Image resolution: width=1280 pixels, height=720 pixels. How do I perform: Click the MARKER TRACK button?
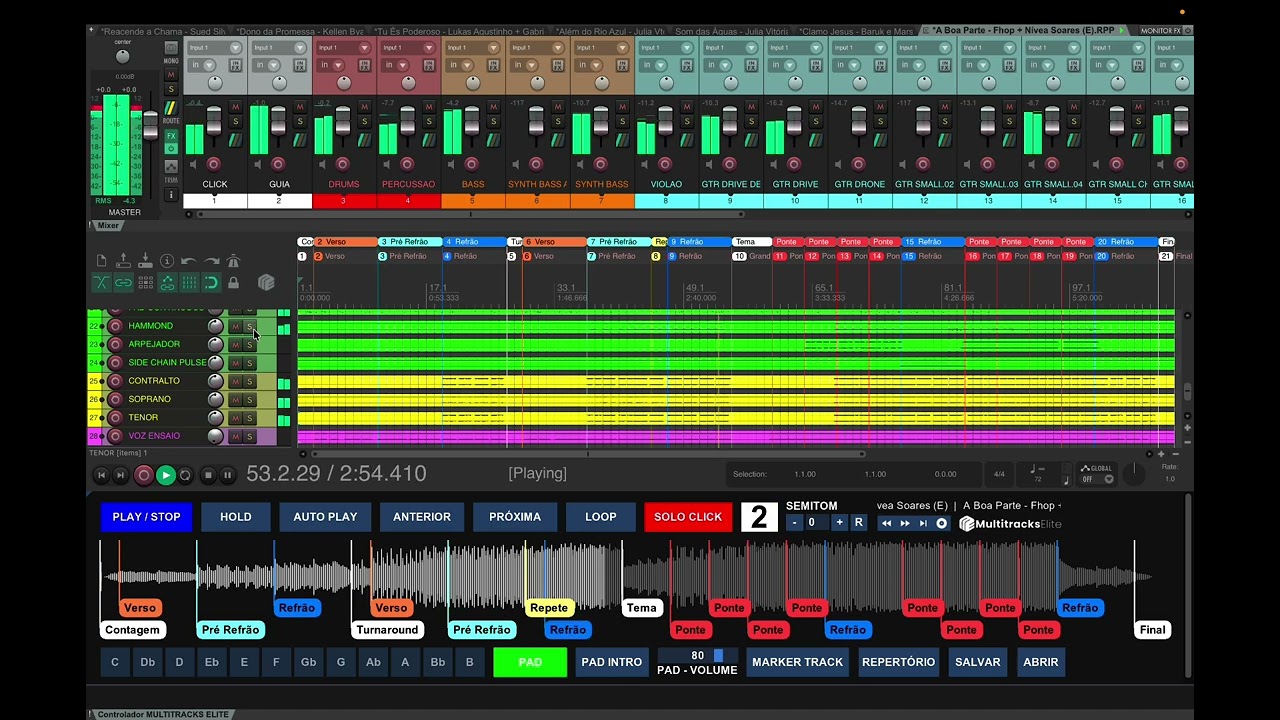pos(797,662)
